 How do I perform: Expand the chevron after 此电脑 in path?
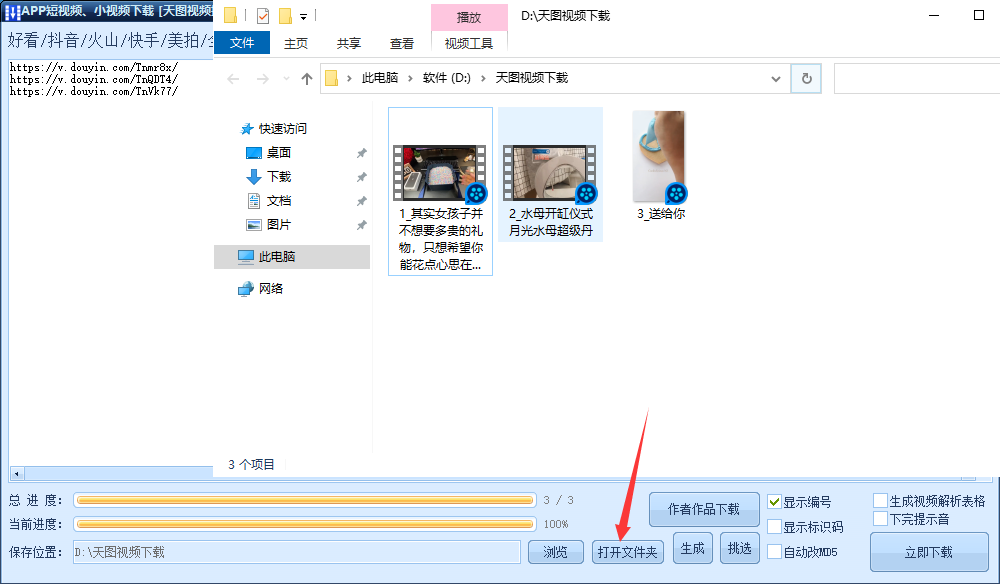[409, 78]
